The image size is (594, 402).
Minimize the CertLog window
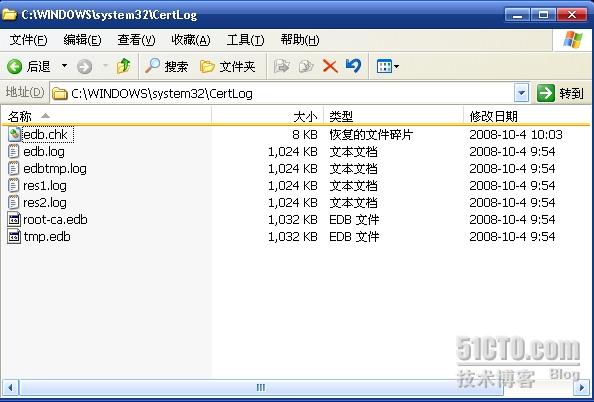[517, 15]
